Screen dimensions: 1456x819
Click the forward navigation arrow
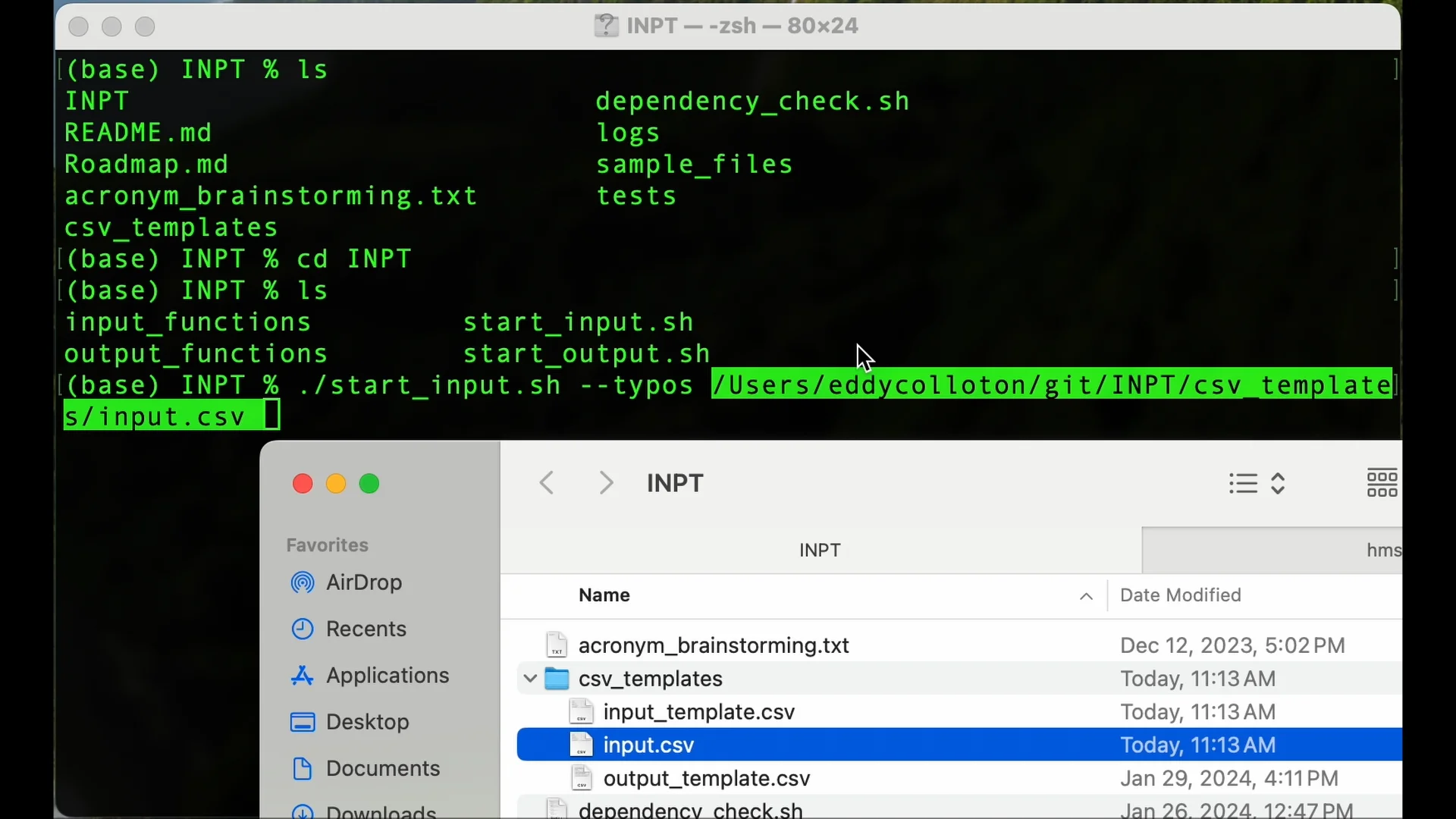coord(604,483)
